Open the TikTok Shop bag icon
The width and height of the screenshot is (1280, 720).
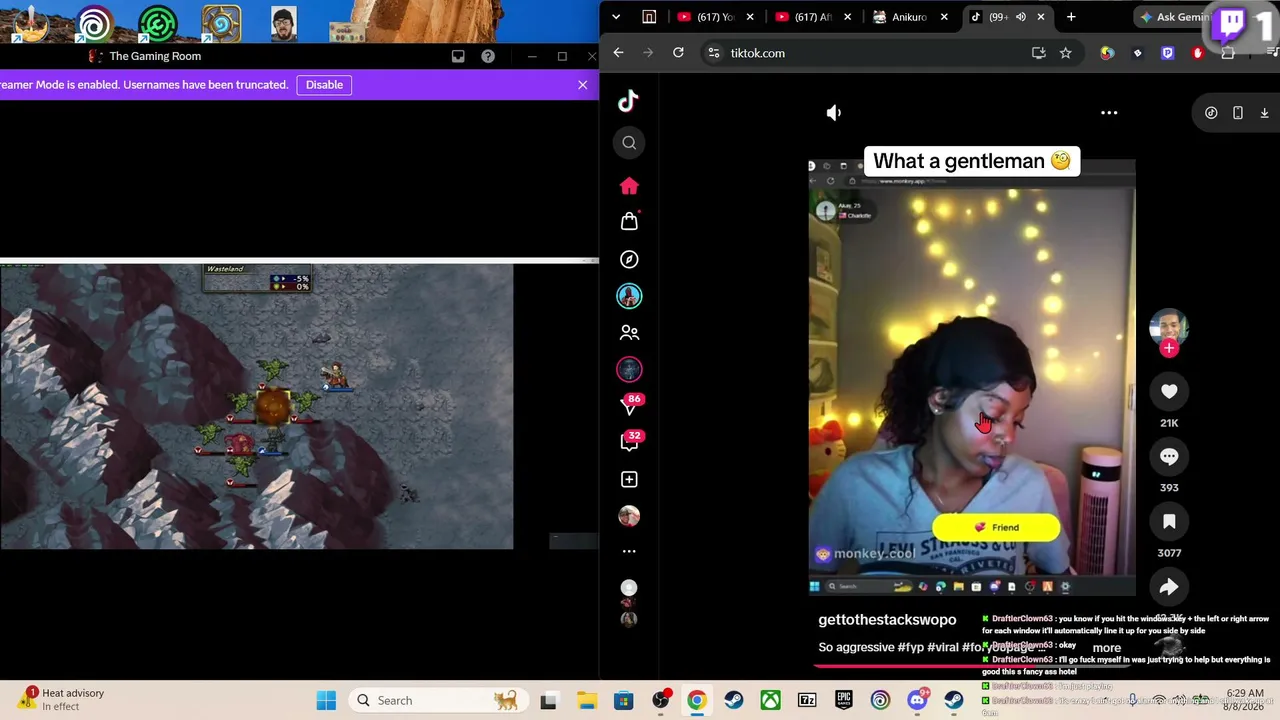click(629, 221)
